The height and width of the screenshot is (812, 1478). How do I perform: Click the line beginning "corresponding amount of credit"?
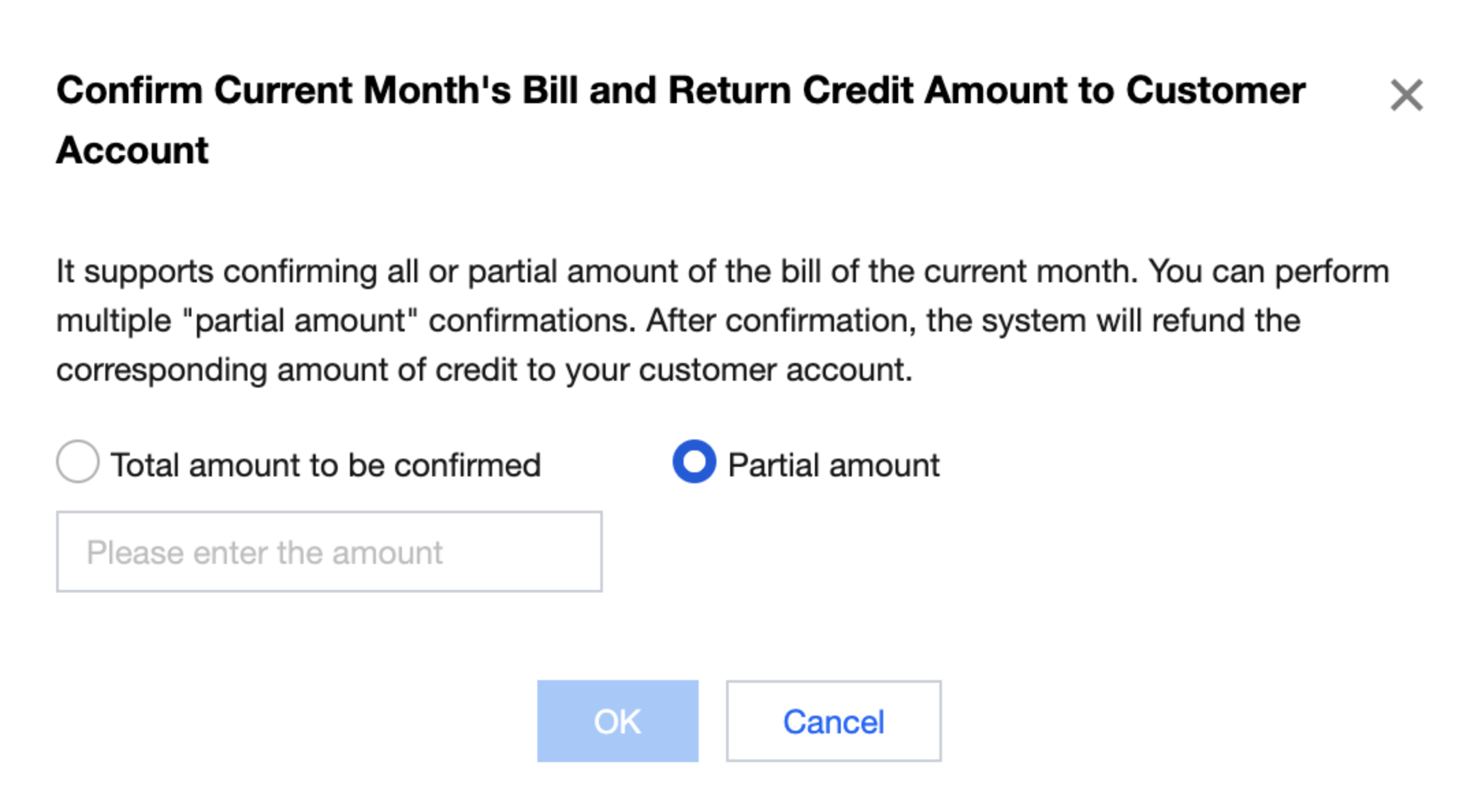coord(484,370)
